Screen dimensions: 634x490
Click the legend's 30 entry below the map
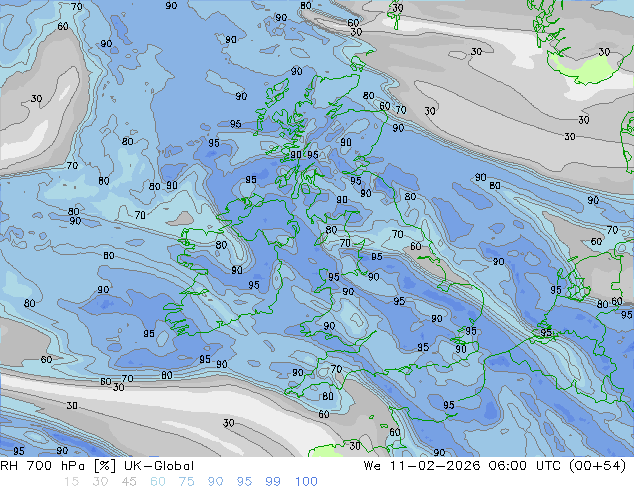pyautogui.click(x=100, y=482)
